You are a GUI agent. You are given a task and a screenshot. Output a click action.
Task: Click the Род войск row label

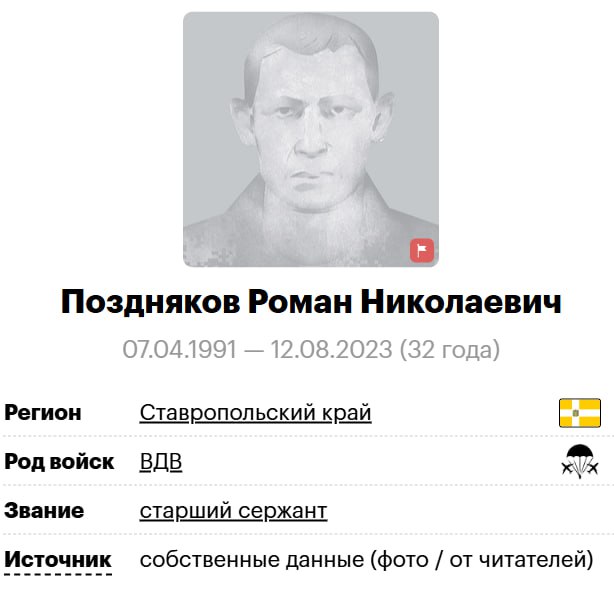tap(59, 462)
